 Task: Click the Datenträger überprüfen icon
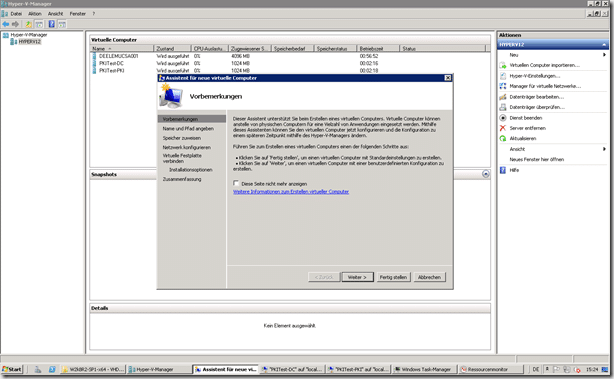[x=503, y=107]
